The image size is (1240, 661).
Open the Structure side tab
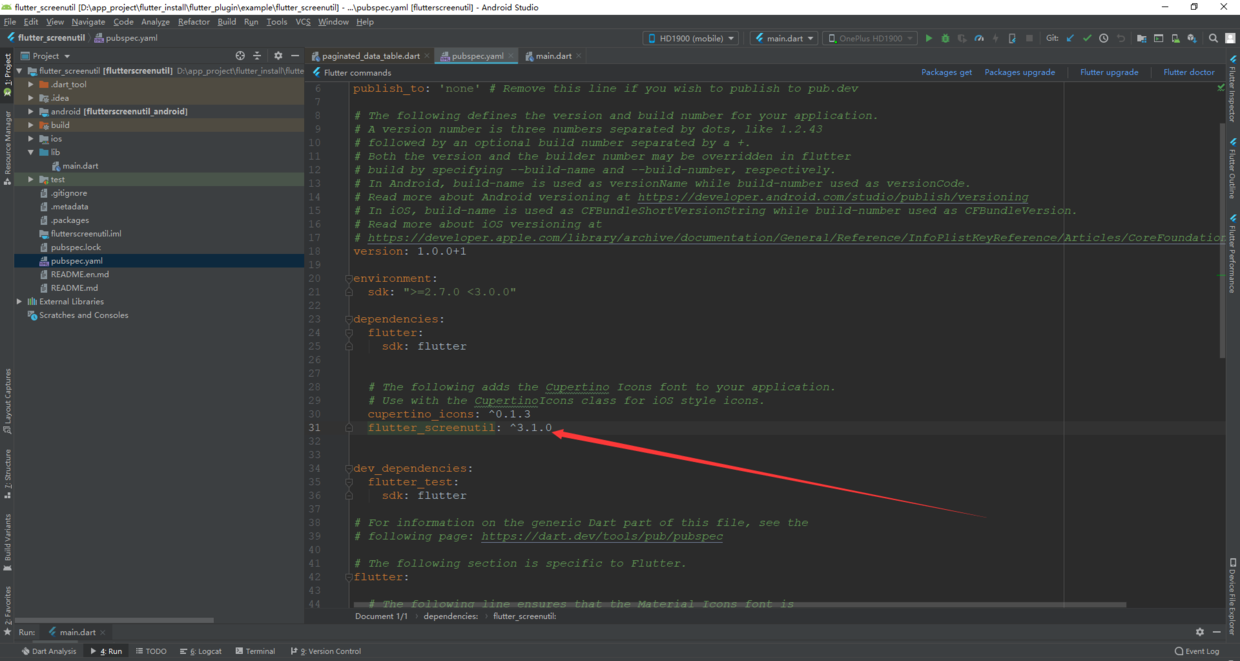pos(7,474)
